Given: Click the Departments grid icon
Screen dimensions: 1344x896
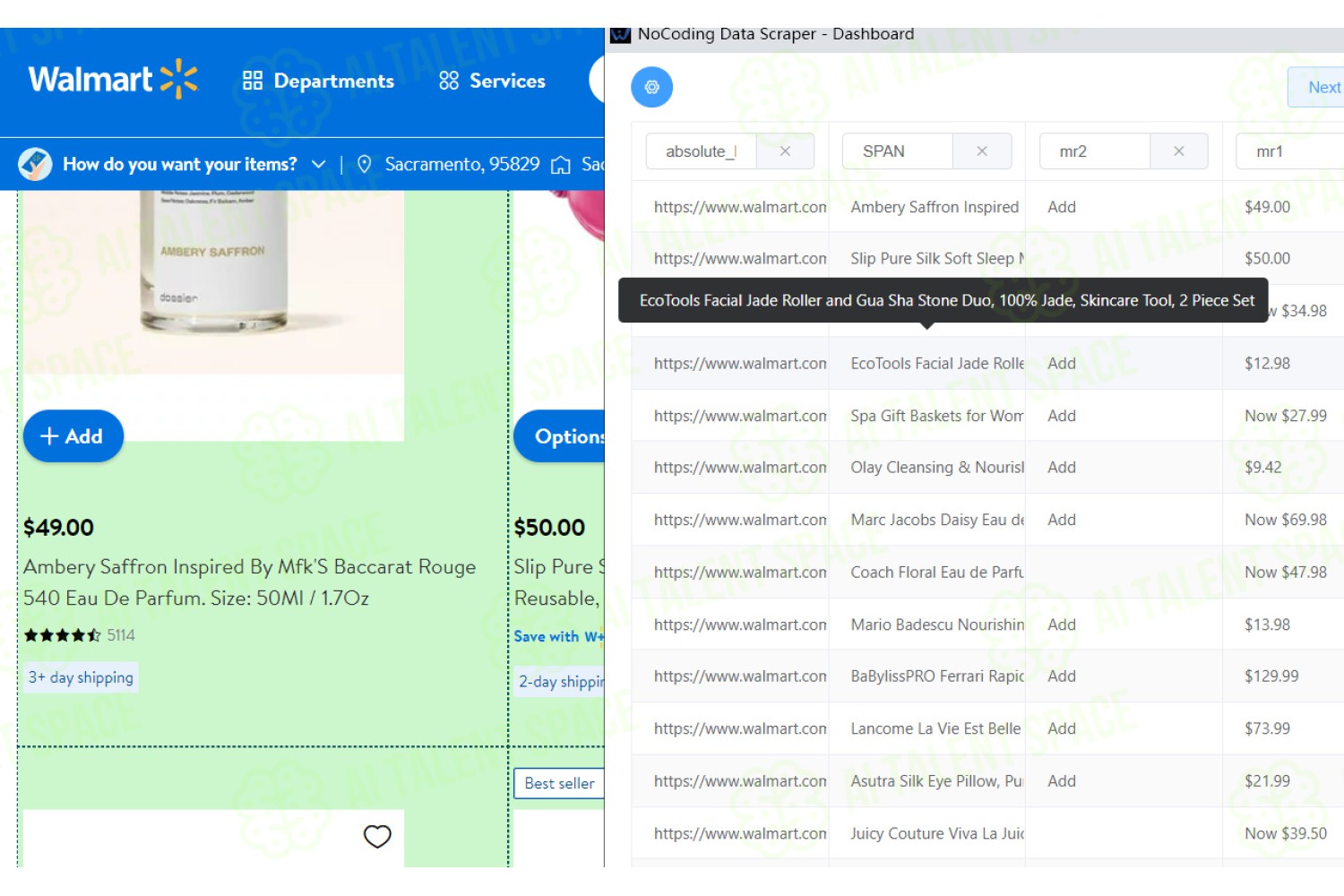Looking at the screenshot, I should tap(253, 81).
